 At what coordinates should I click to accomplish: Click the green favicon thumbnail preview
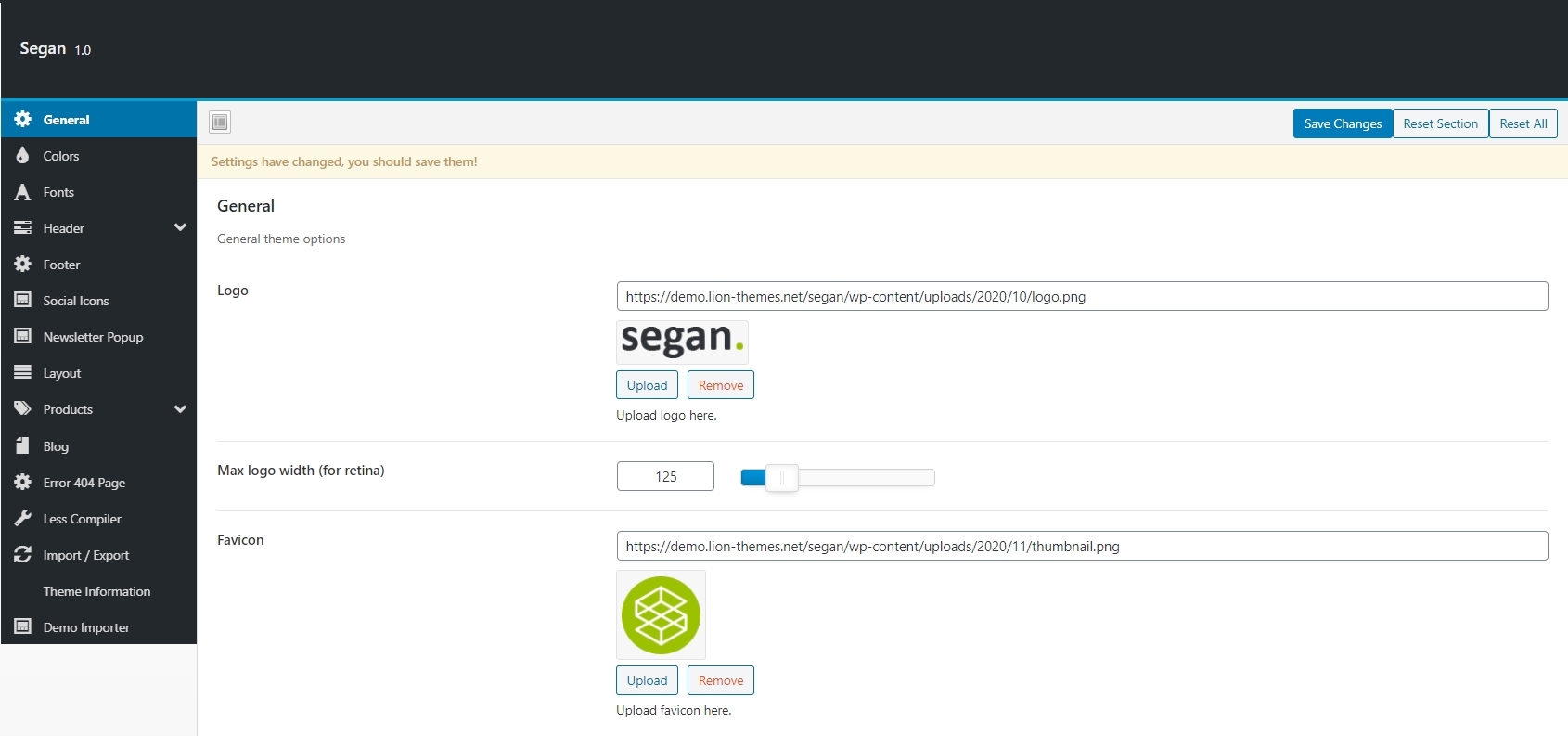[661, 614]
